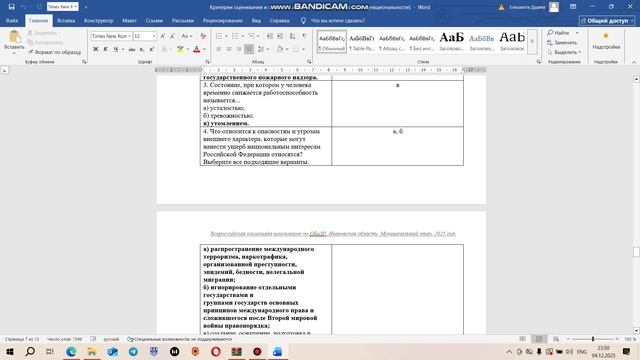Open Telegram from the taskbar
Viewport: 640px width, 360px height.
133,351
